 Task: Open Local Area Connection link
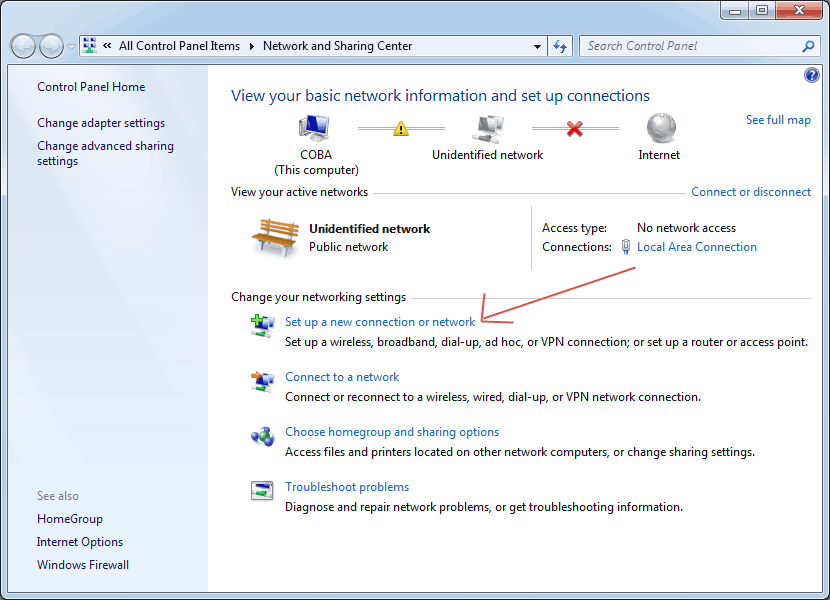click(x=697, y=247)
